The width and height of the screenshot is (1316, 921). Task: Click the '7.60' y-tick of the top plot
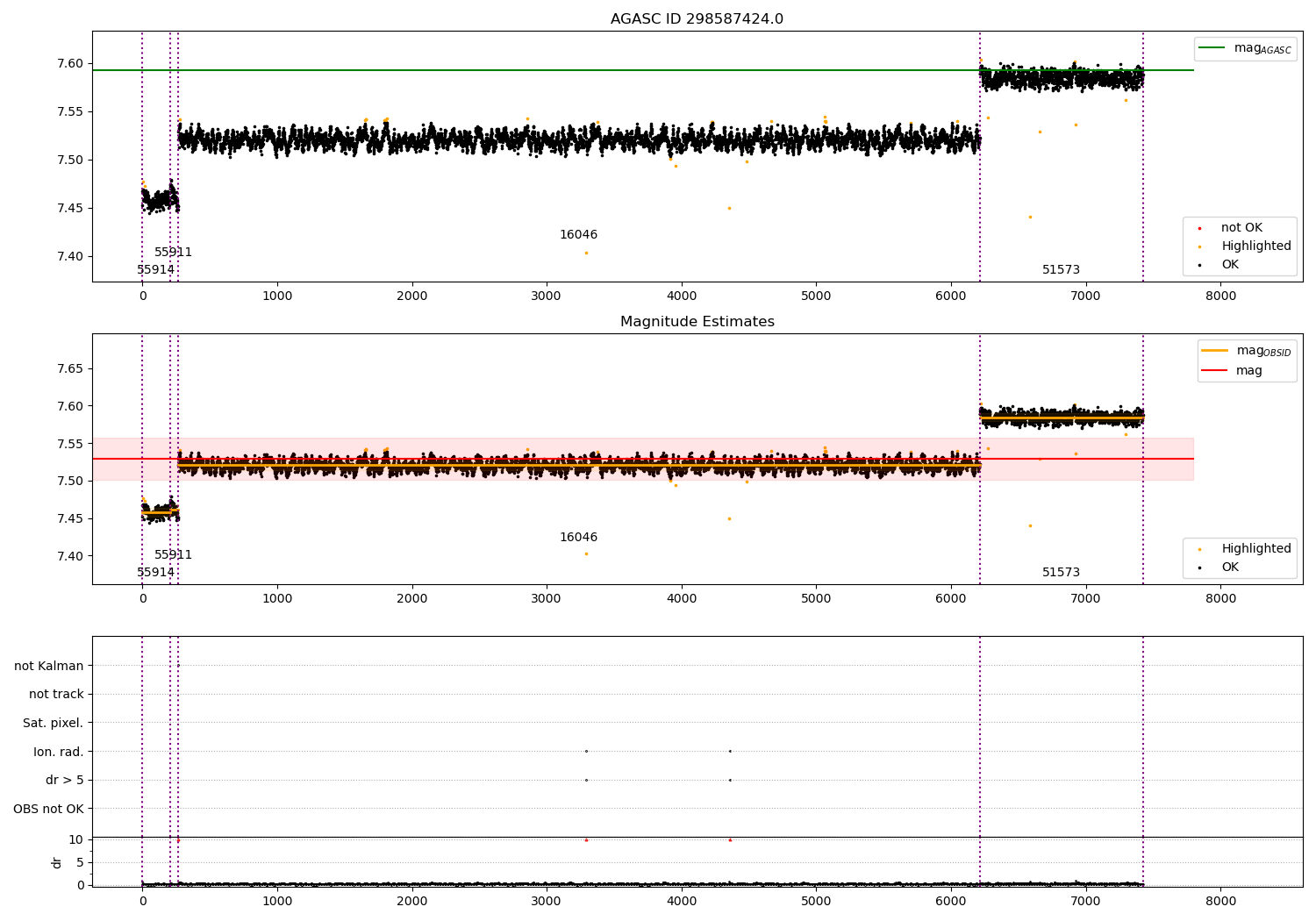(70, 64)
